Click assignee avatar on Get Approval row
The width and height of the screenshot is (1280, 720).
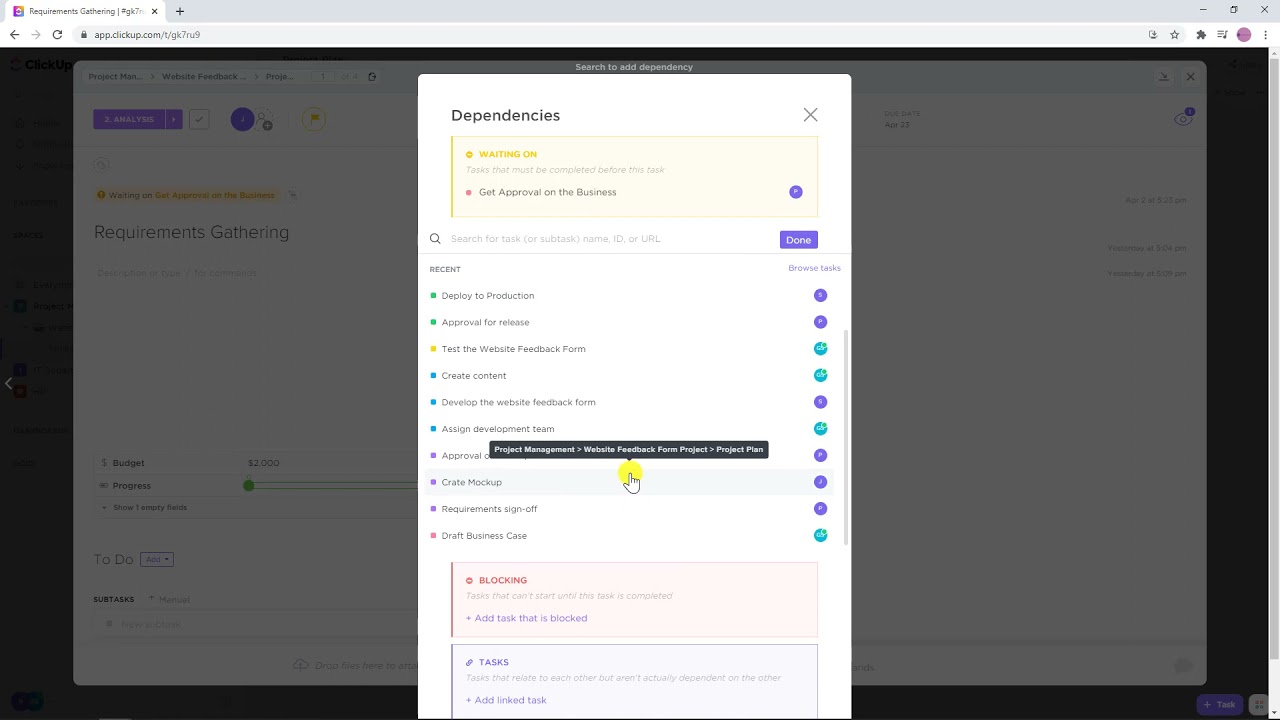[796, 192]
